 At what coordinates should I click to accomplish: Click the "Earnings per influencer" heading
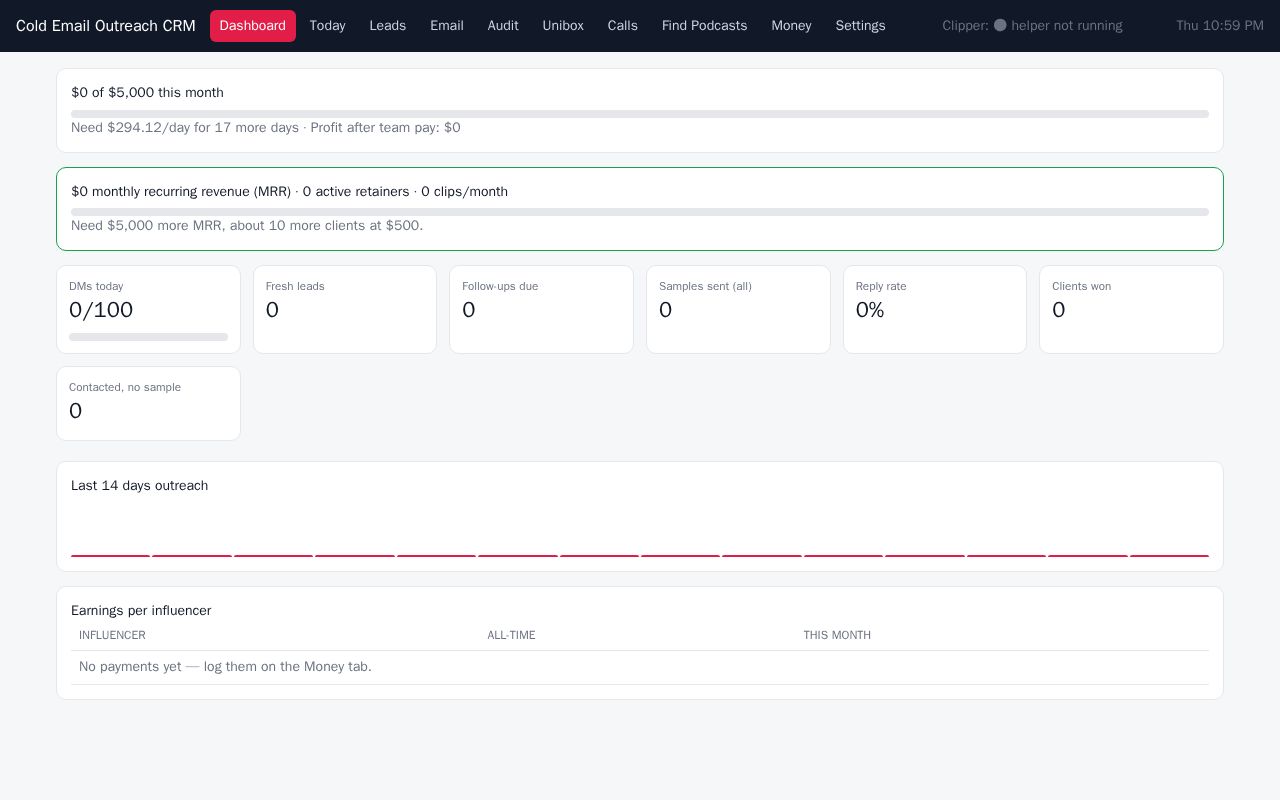[x=141, y=611]
